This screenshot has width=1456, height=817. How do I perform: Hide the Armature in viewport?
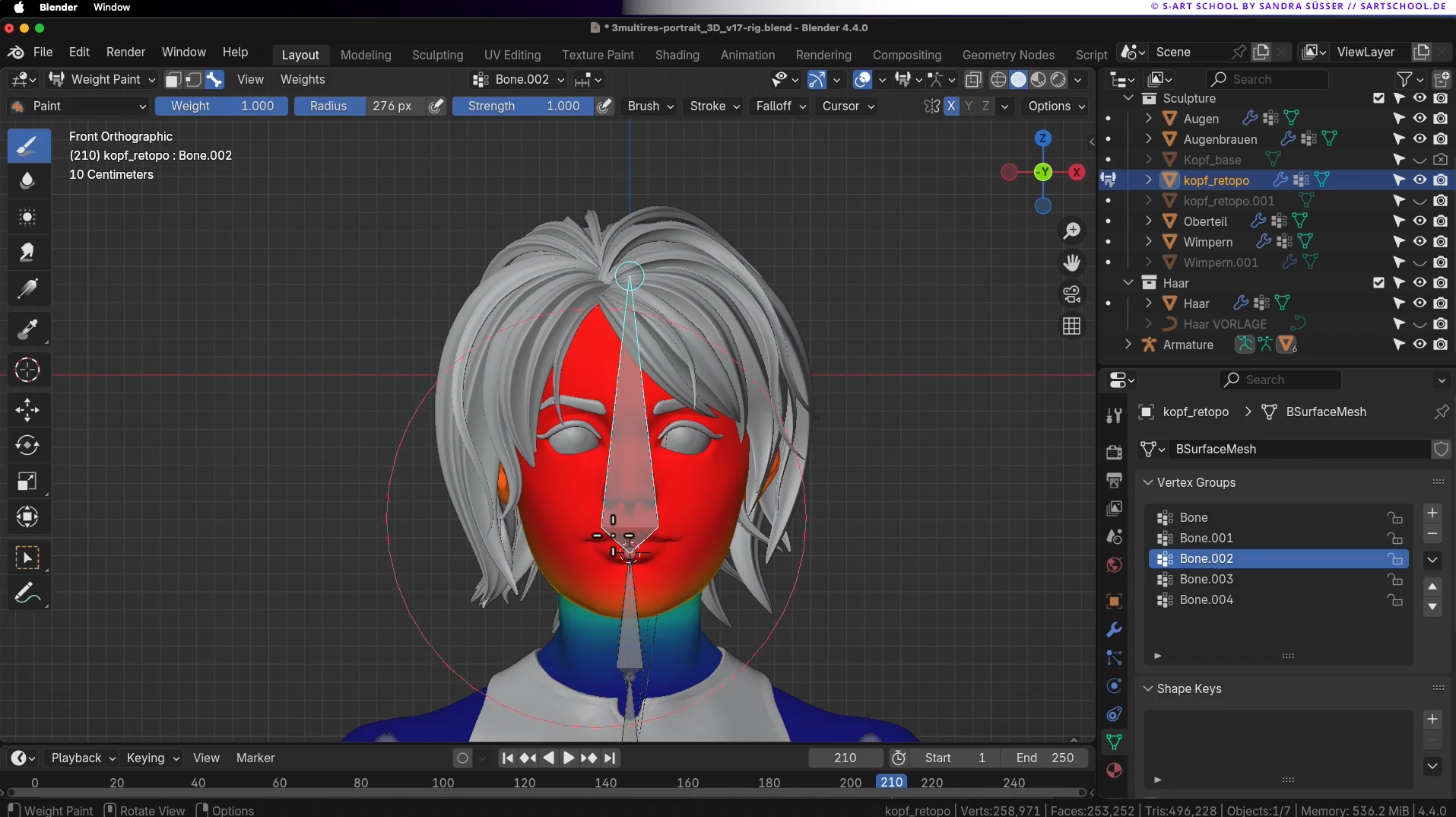(1420, 345)
